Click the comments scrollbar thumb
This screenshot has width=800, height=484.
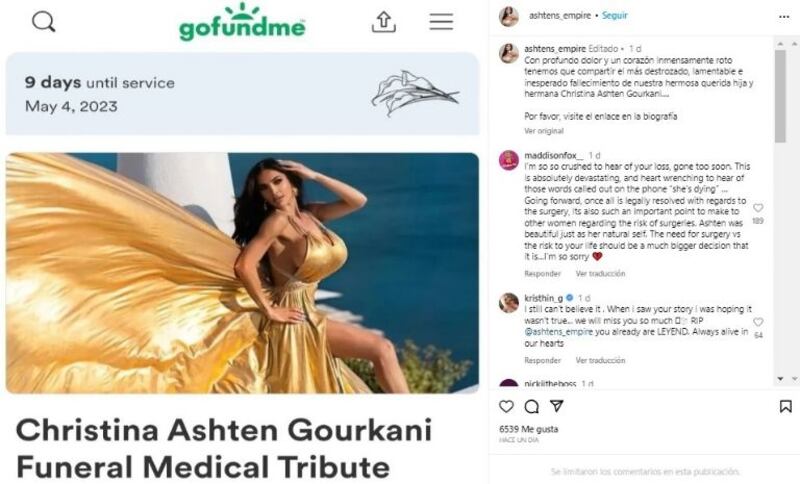780,96
